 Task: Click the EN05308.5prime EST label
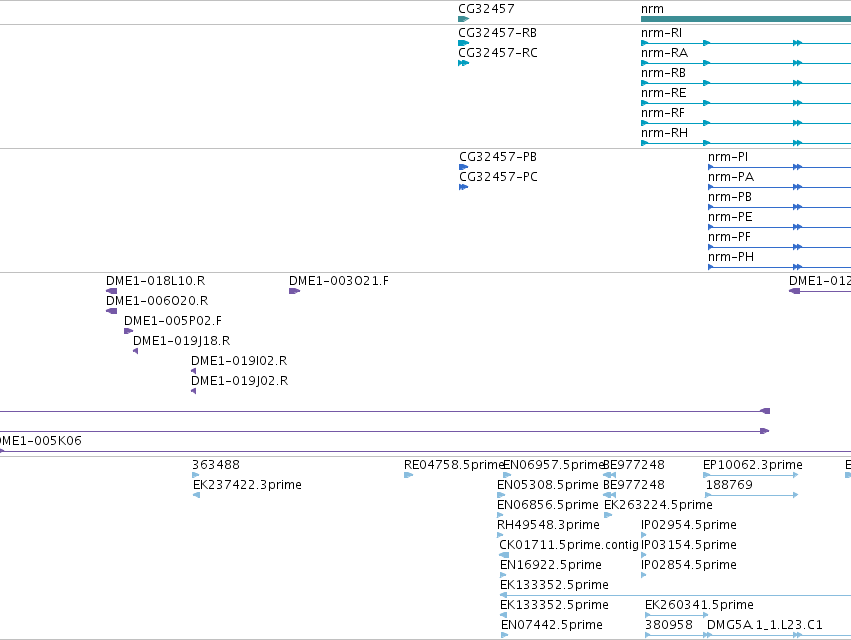(548, 485)
